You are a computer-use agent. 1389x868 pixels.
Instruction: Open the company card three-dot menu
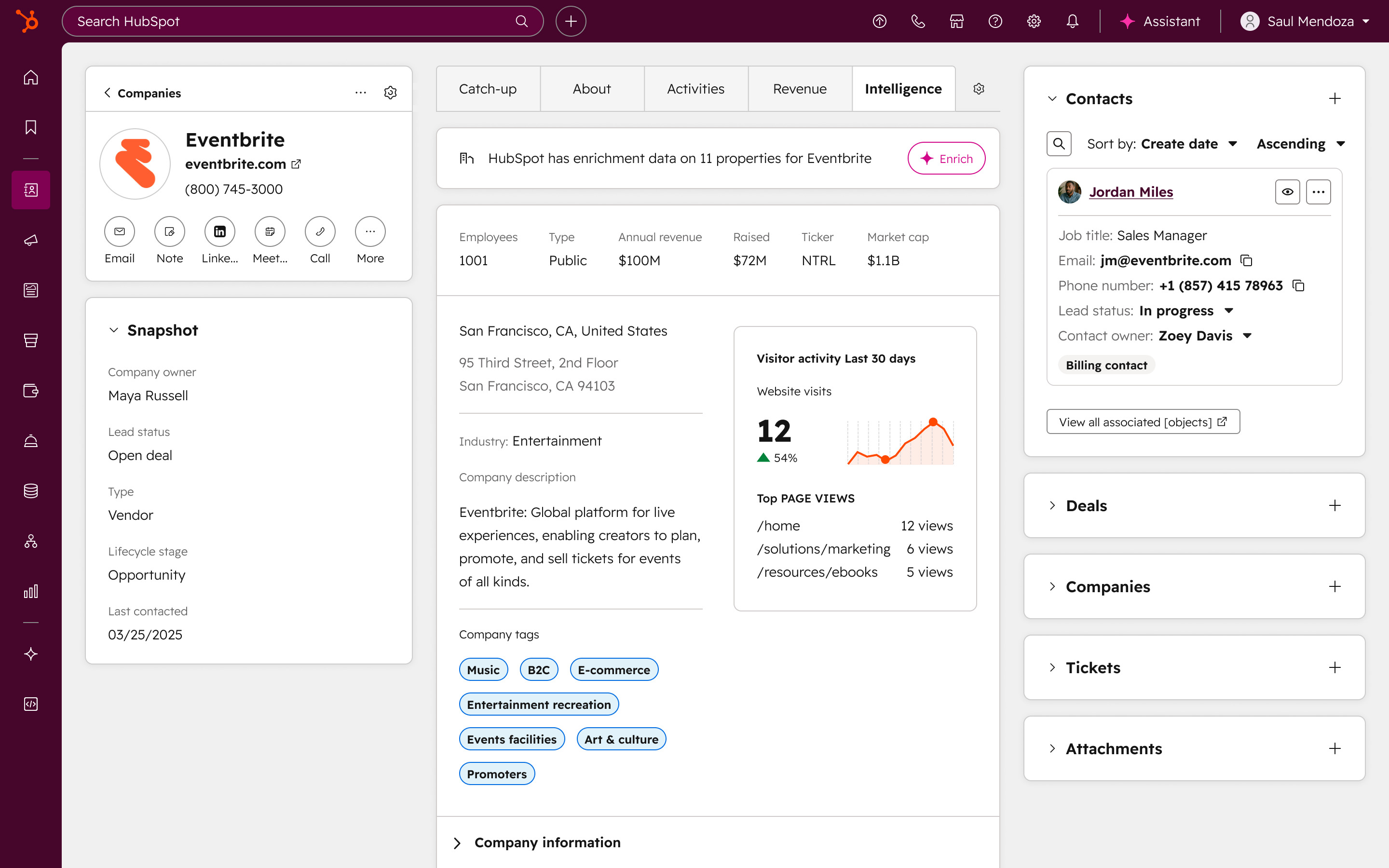click(360, 93)
